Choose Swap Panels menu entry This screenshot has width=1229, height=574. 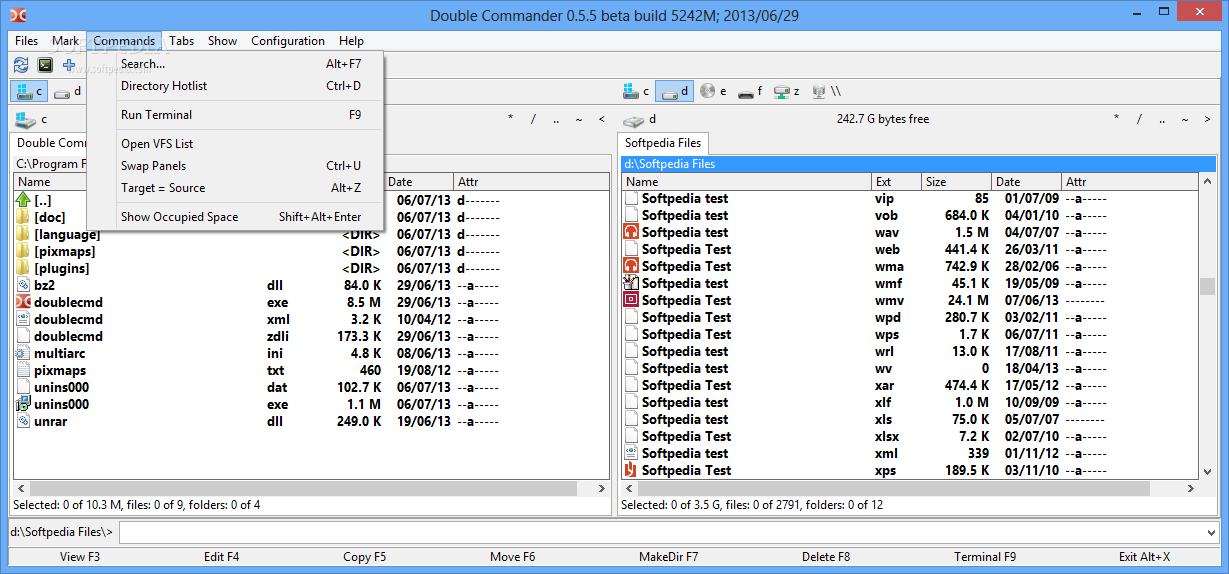pyautogui.click(x=236, y=166)
